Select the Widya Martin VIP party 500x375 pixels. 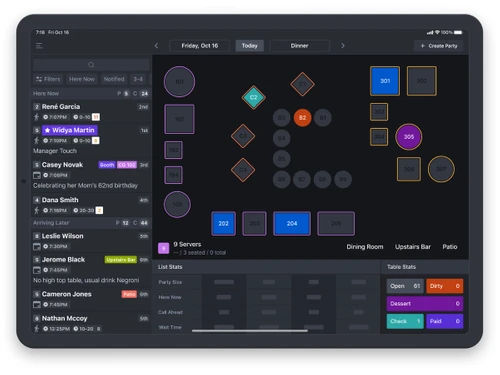91,139
